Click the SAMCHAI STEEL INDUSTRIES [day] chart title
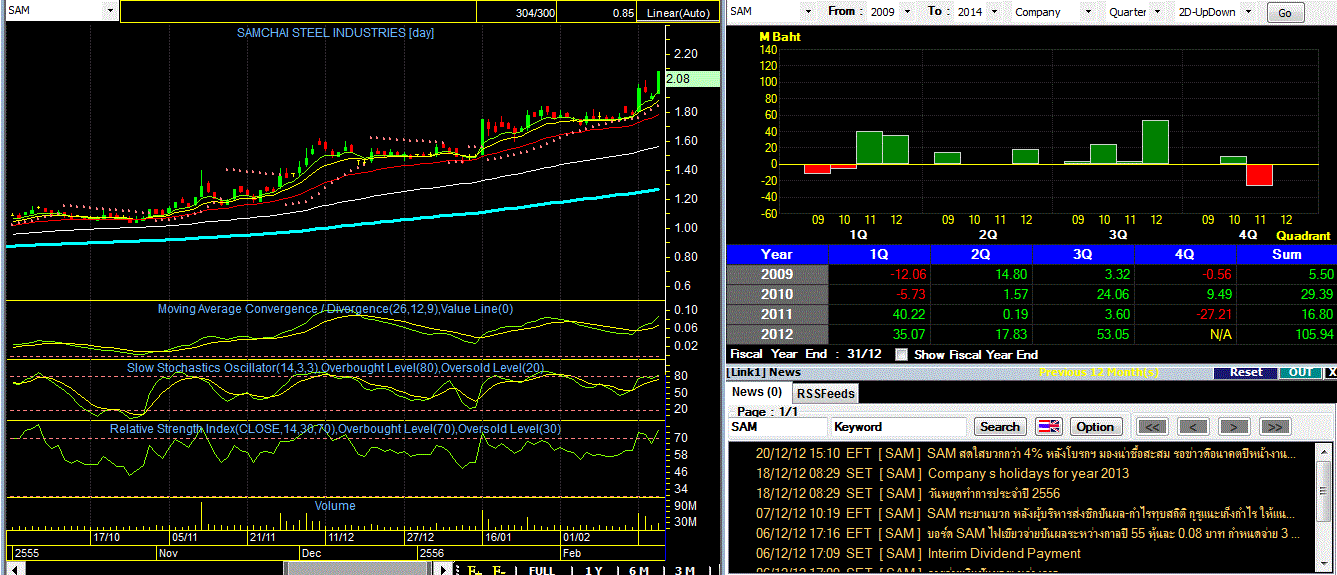This screenshot has height=575, width=1337. [335, 33]
